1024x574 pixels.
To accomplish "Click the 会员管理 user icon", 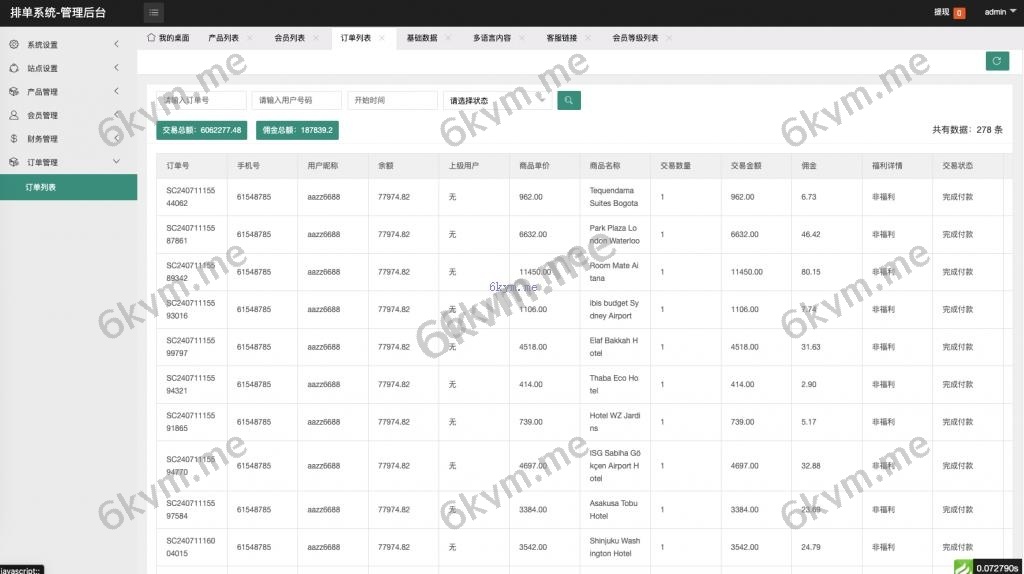I will pyautogui.click(x=14, y=115).
